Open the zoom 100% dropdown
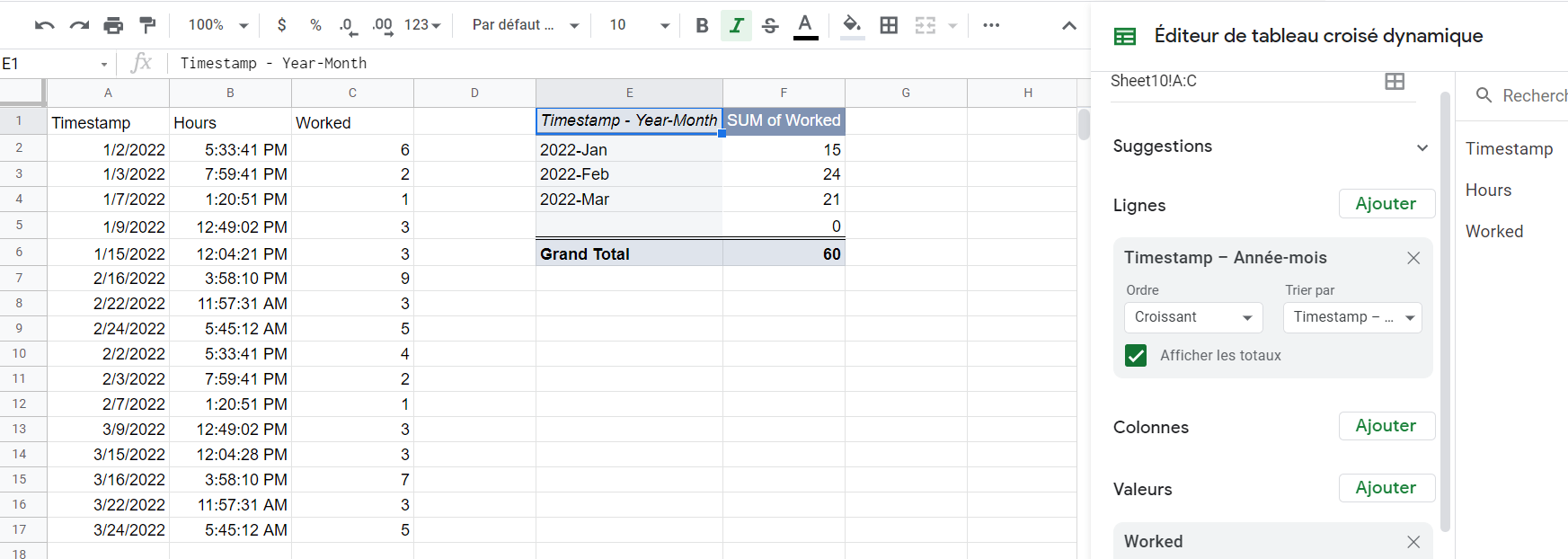This screenshot has width=1568, height=559. click(x=218, y=25)
